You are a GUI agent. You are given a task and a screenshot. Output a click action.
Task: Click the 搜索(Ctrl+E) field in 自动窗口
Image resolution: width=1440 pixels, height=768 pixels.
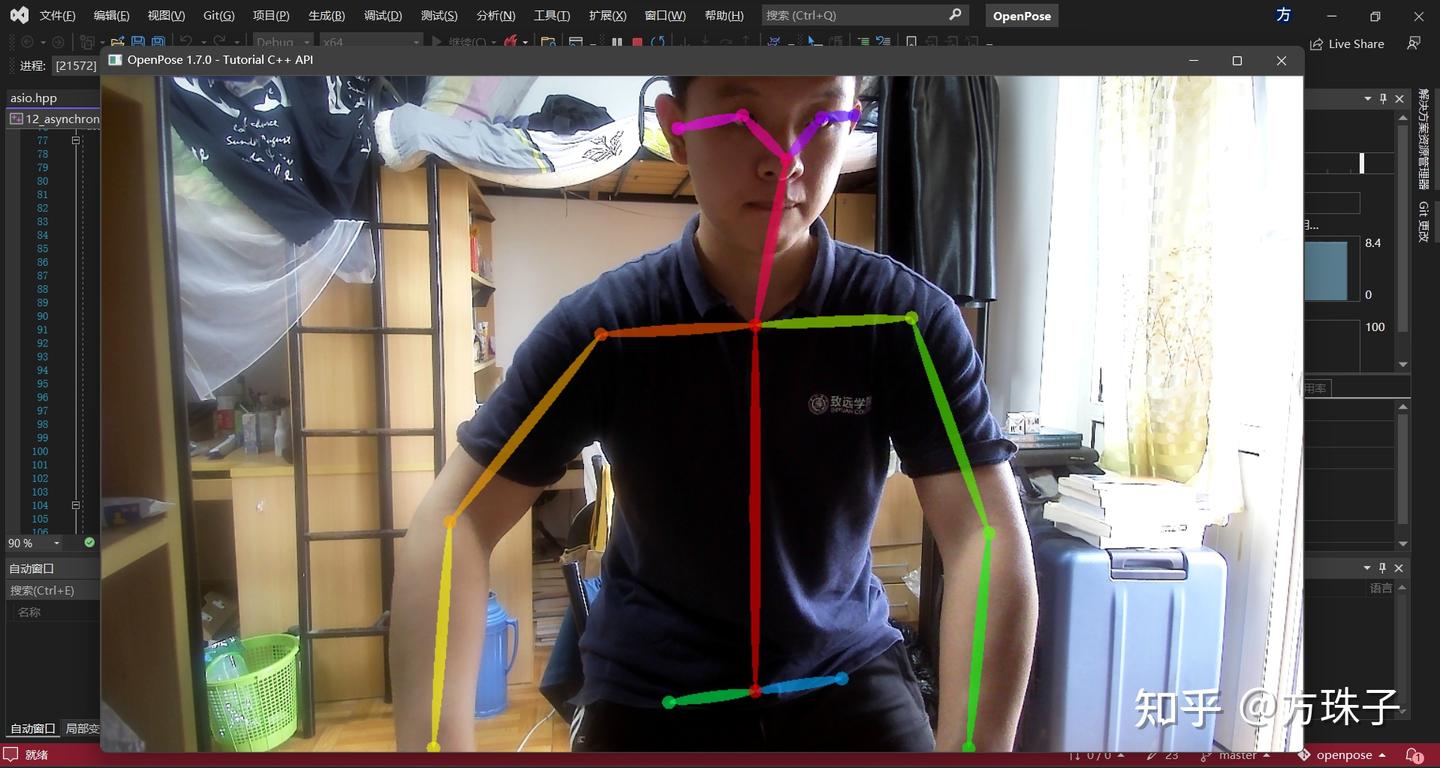click(52, 590)
